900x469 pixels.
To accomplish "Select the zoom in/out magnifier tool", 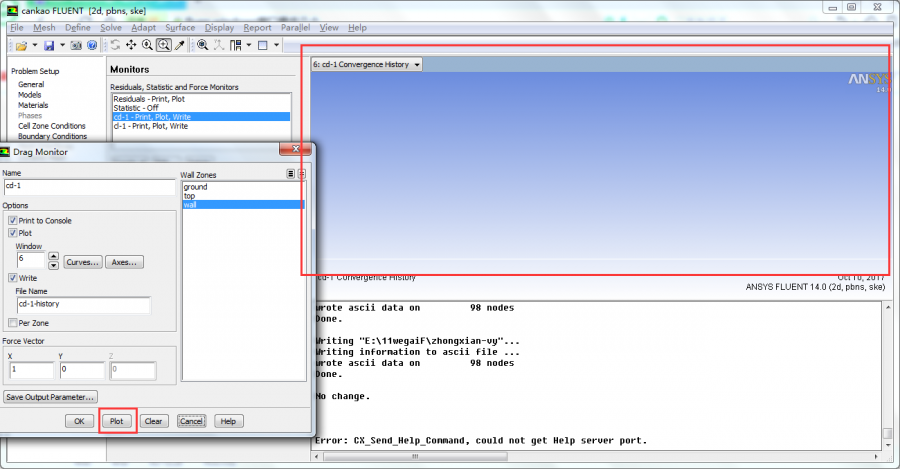I will pos(147,45).
